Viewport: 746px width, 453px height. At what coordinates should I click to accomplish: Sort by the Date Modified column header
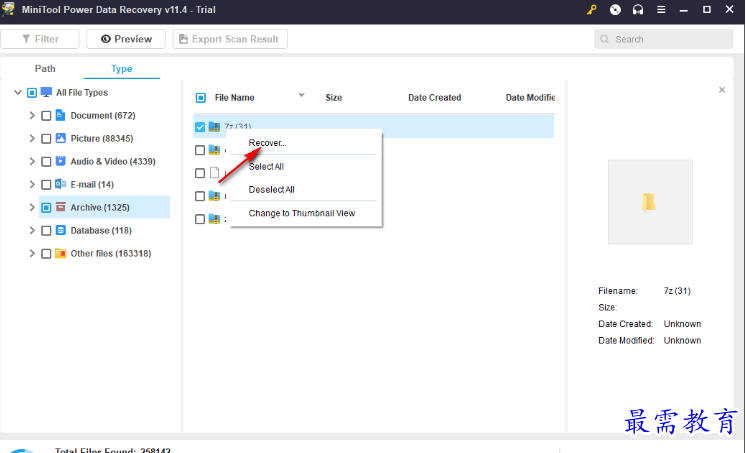tap(530, 98)
